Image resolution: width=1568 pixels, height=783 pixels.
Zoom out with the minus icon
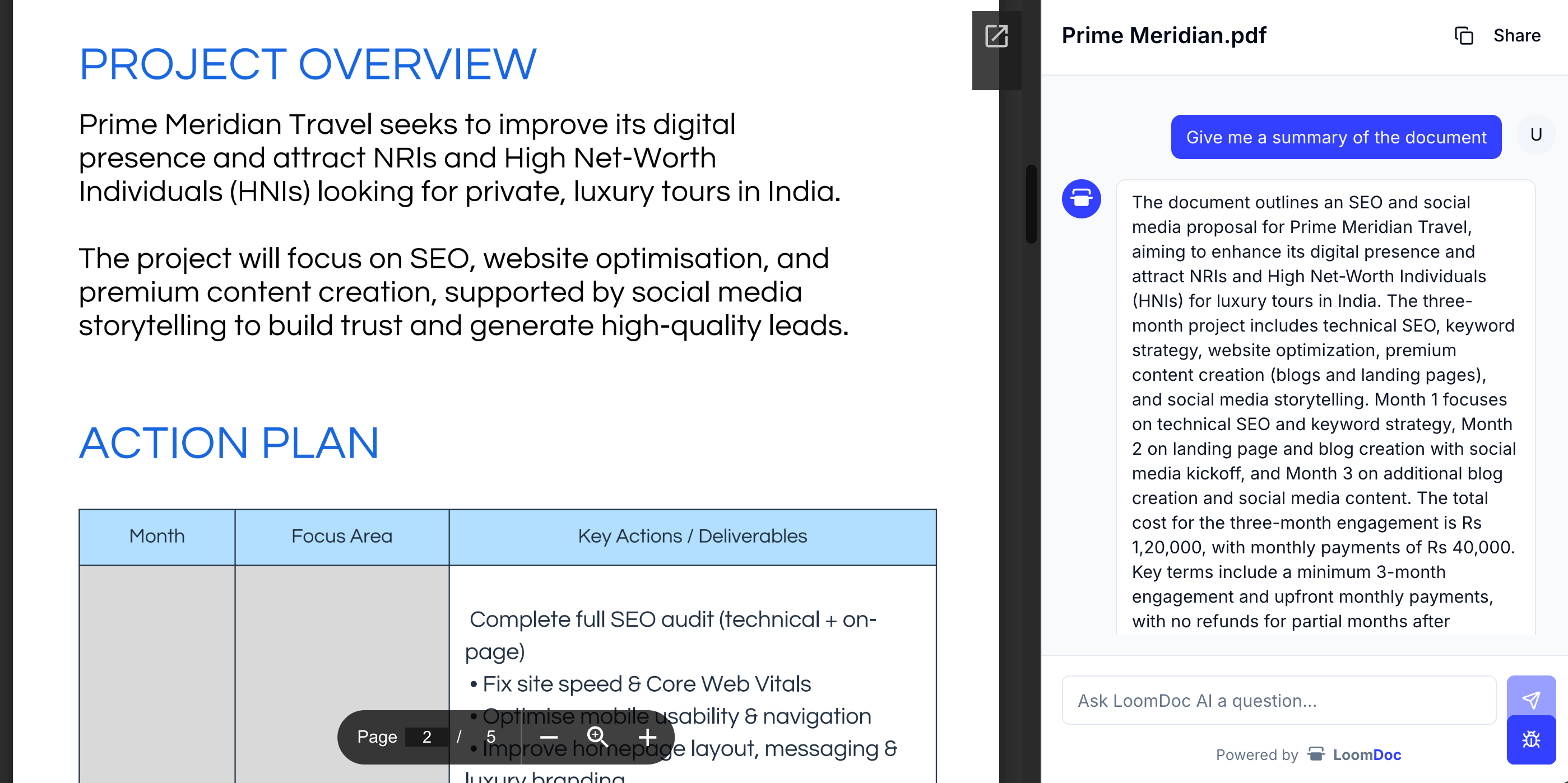[x=549, y=738]
